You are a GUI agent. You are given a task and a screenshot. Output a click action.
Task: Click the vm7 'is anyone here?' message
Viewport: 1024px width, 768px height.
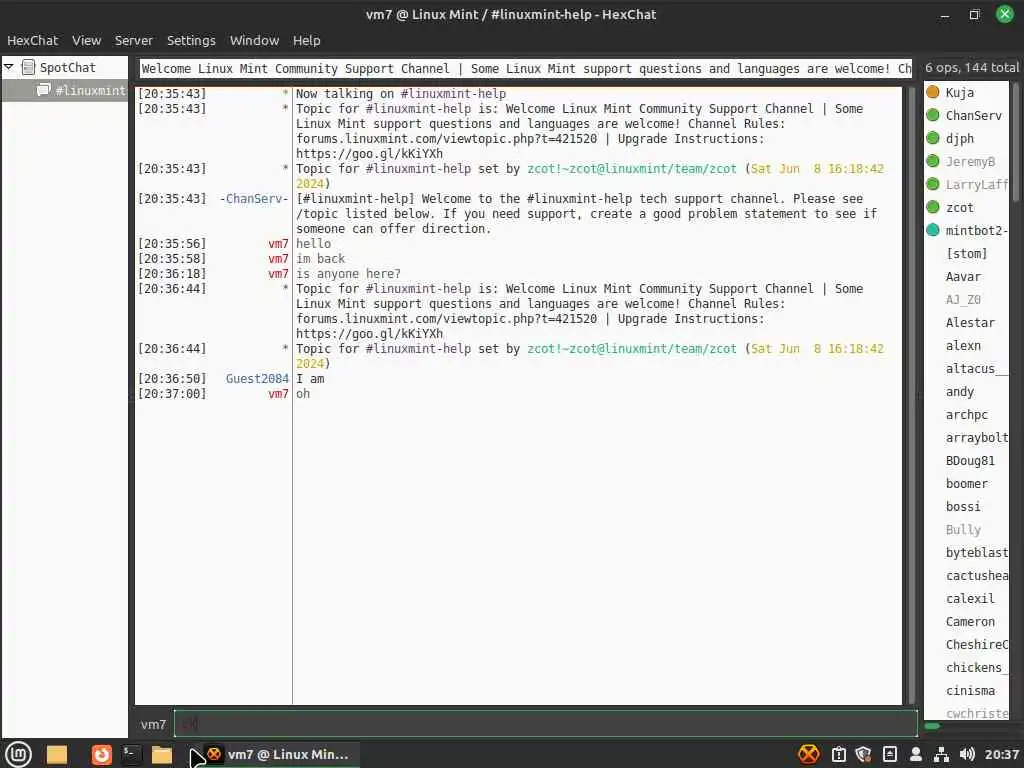coord(348,274)
